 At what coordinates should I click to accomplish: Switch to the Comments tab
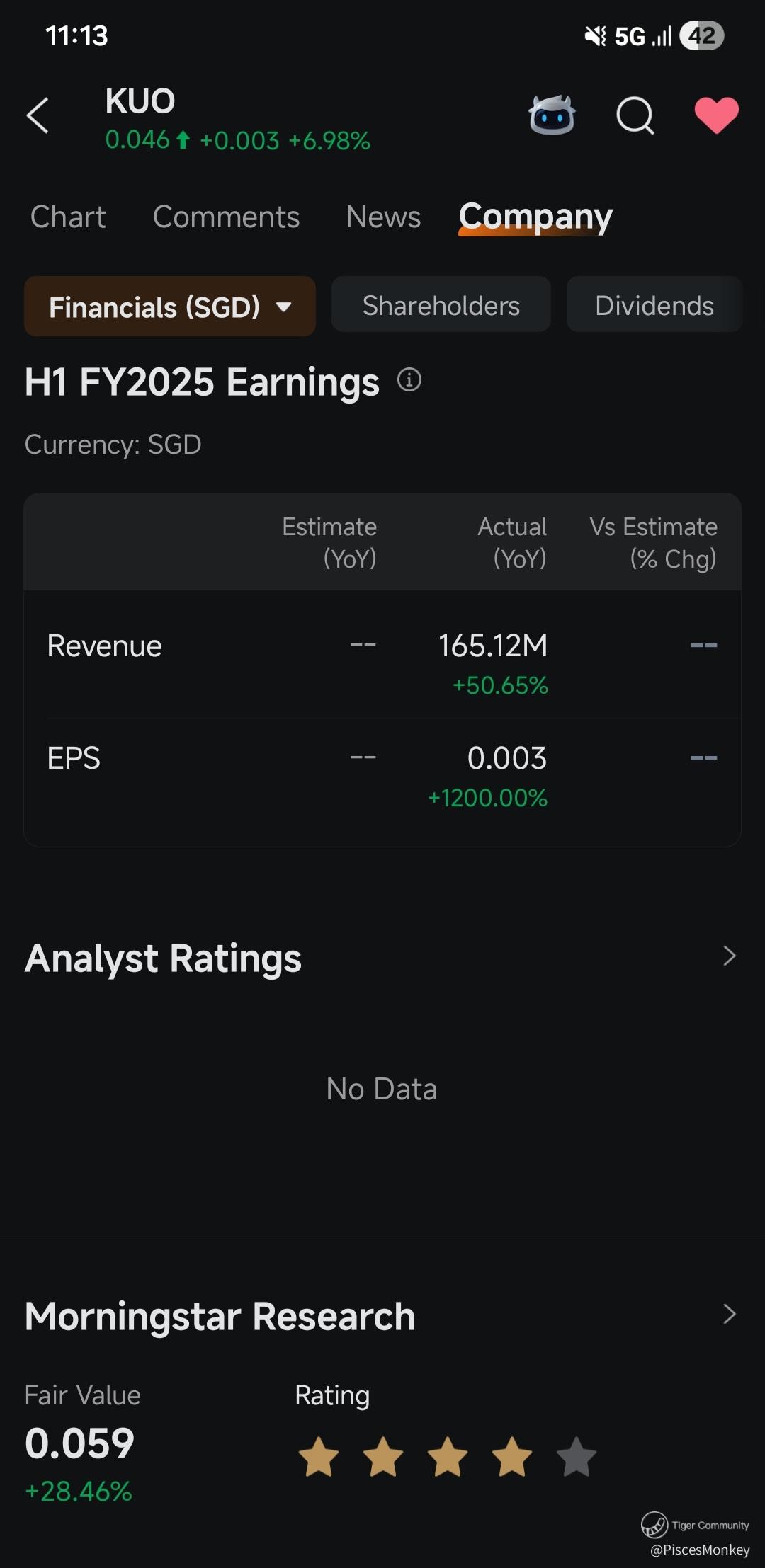coord(226,217)
